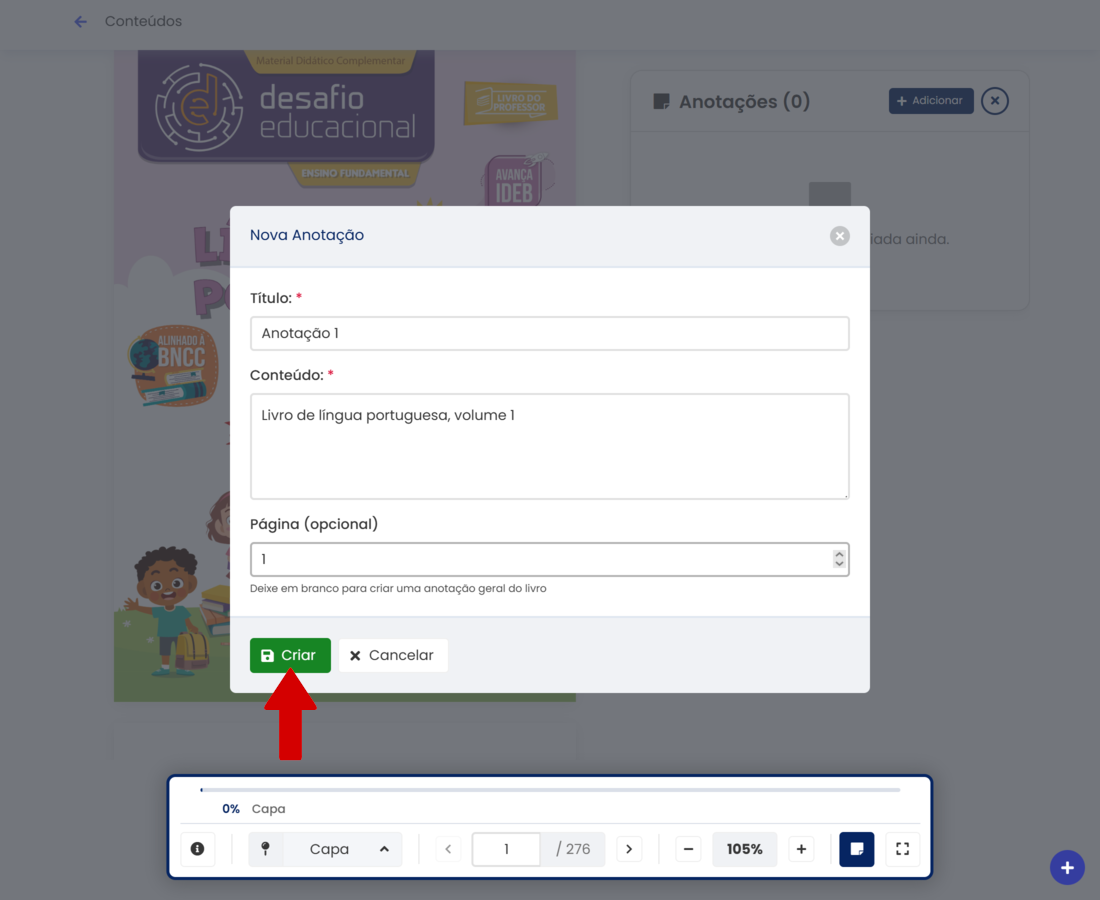Decrease the Página value with the down stepper
1100x900 pixels.
(x=839, y=565)
